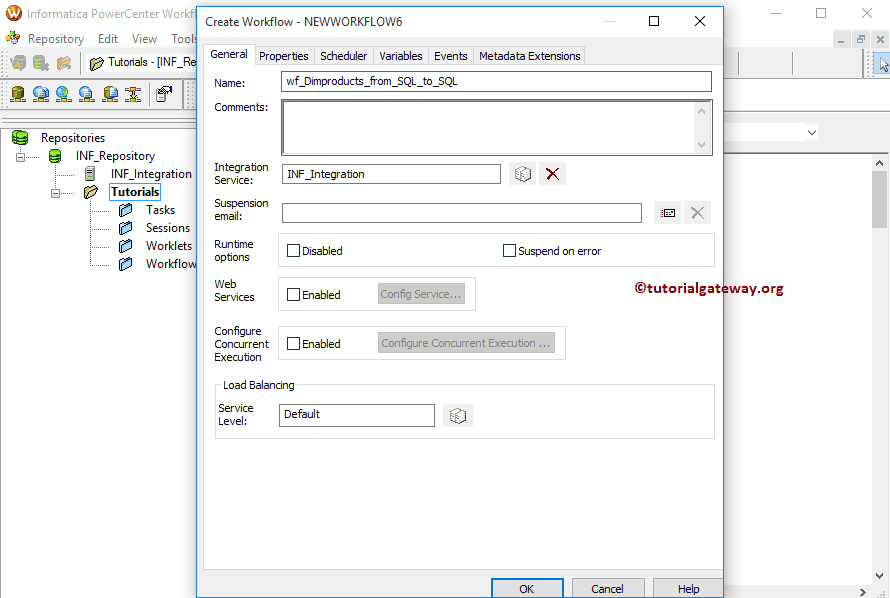
Task: Click the yellow down-arrow connection toolbar icon
Action: click(x=133, y=94)
